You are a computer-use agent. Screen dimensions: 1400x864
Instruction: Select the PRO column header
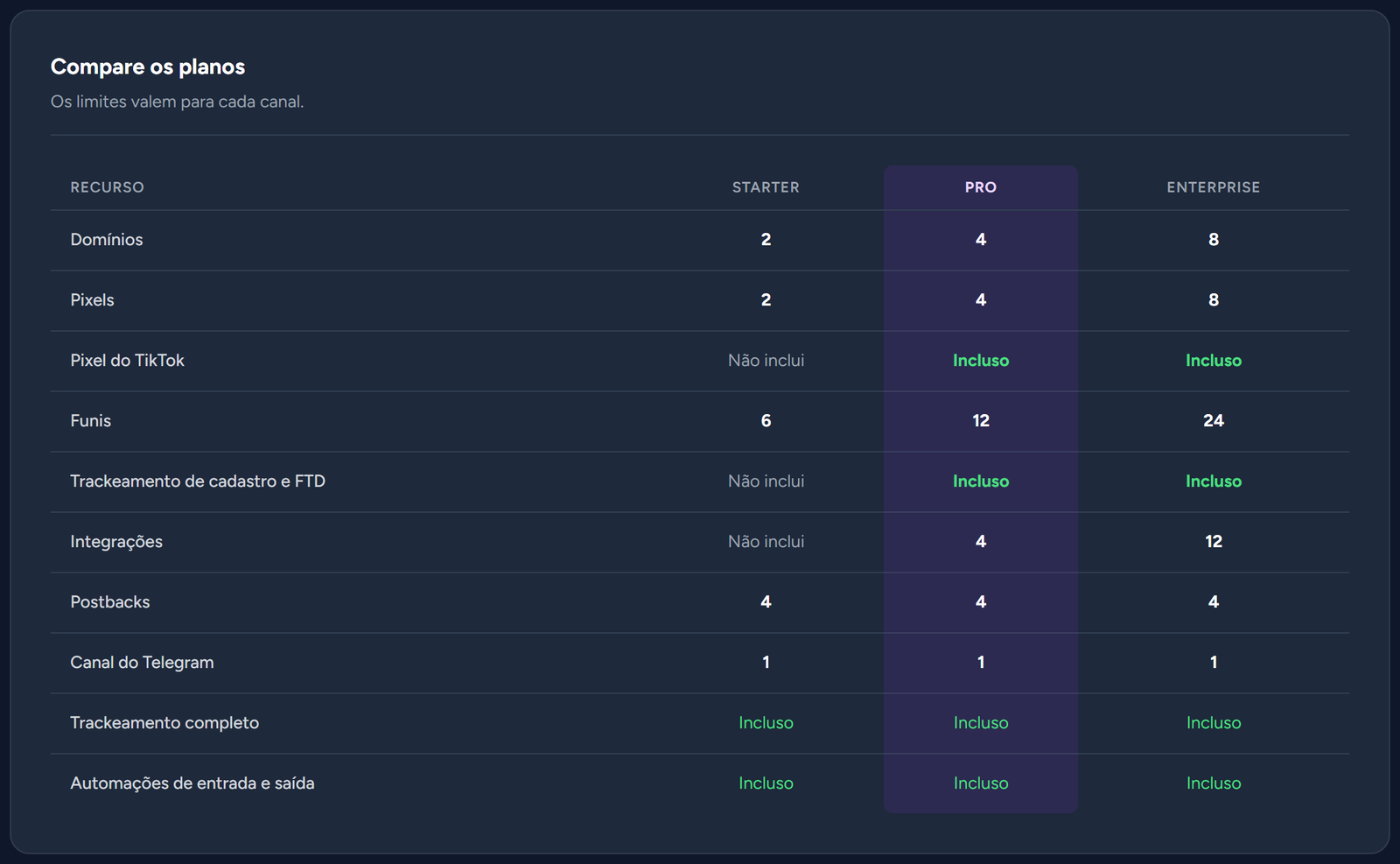[x=981, y=187]
